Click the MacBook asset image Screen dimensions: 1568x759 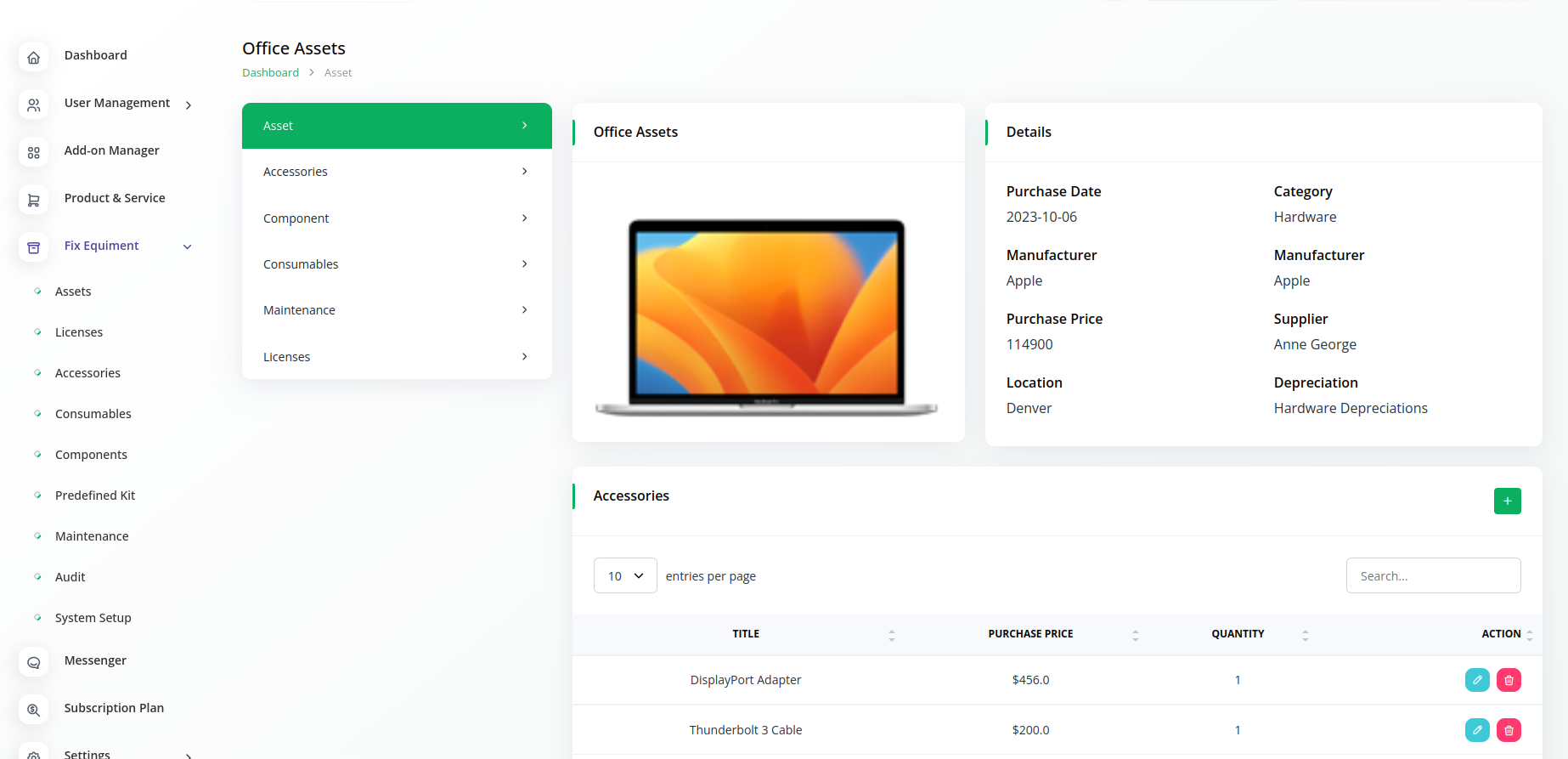pos(767,317)
